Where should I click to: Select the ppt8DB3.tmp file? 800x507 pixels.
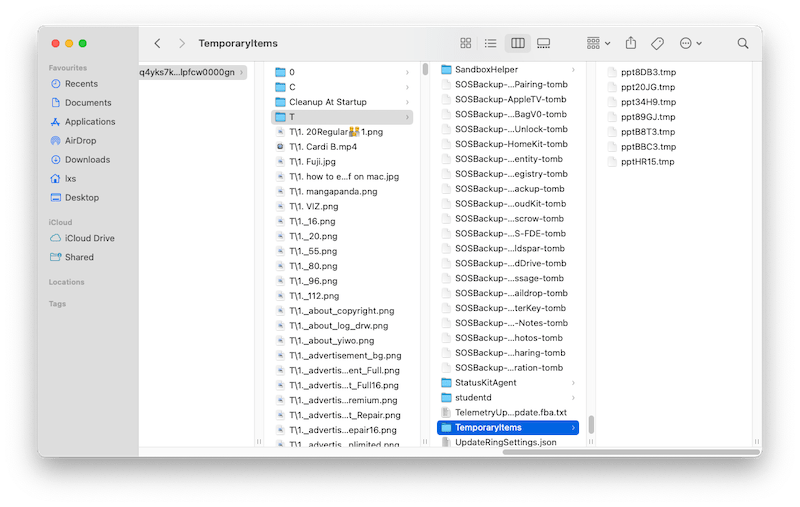coord(647,72)
